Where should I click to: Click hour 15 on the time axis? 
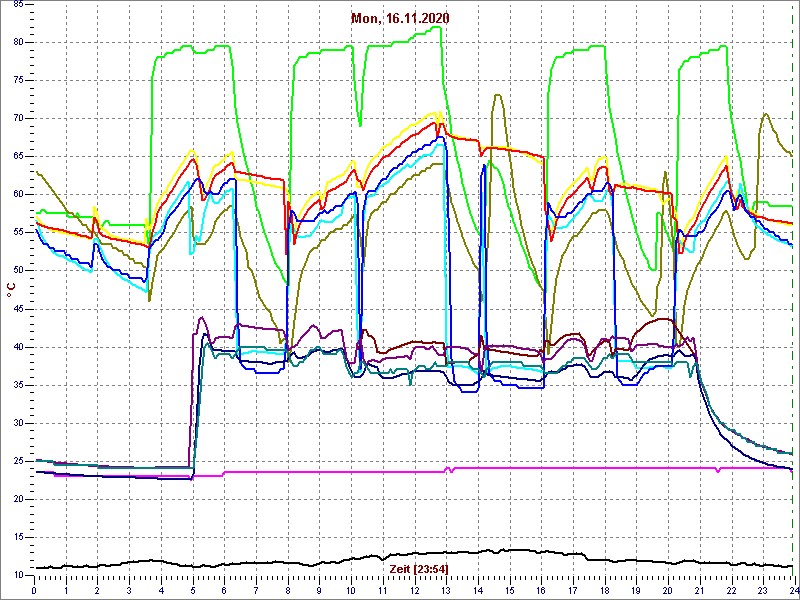click(x=509, y=590)
